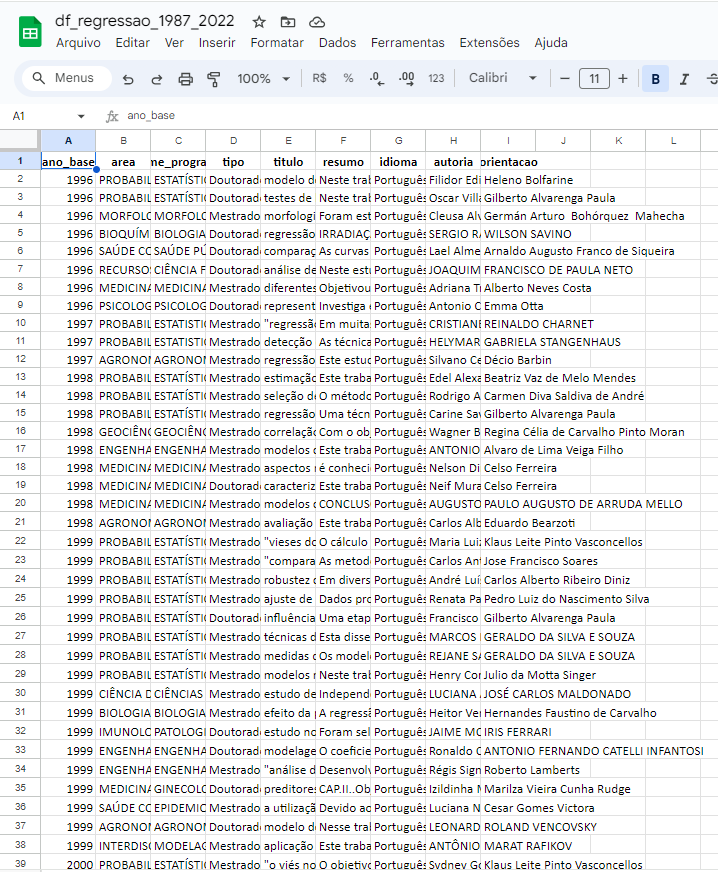Click cell 'Eduardo Bearzoti'
The image size is (718, 872).
529,523
